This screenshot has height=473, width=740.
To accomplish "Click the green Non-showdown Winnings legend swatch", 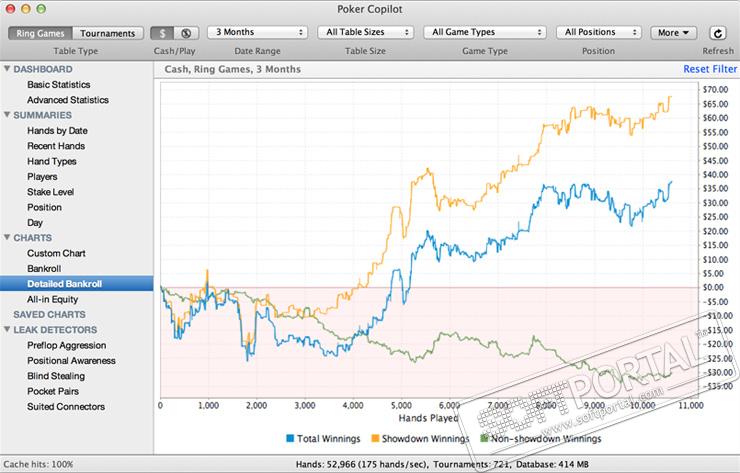I will pos(484,439).
